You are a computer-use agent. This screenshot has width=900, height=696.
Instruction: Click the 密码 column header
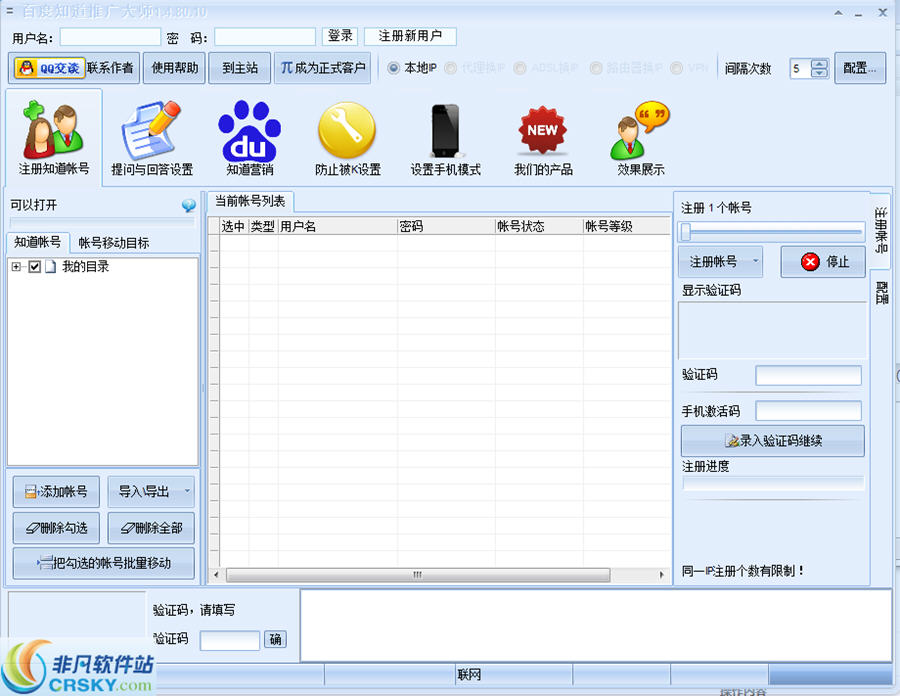(x=446, y=227)
